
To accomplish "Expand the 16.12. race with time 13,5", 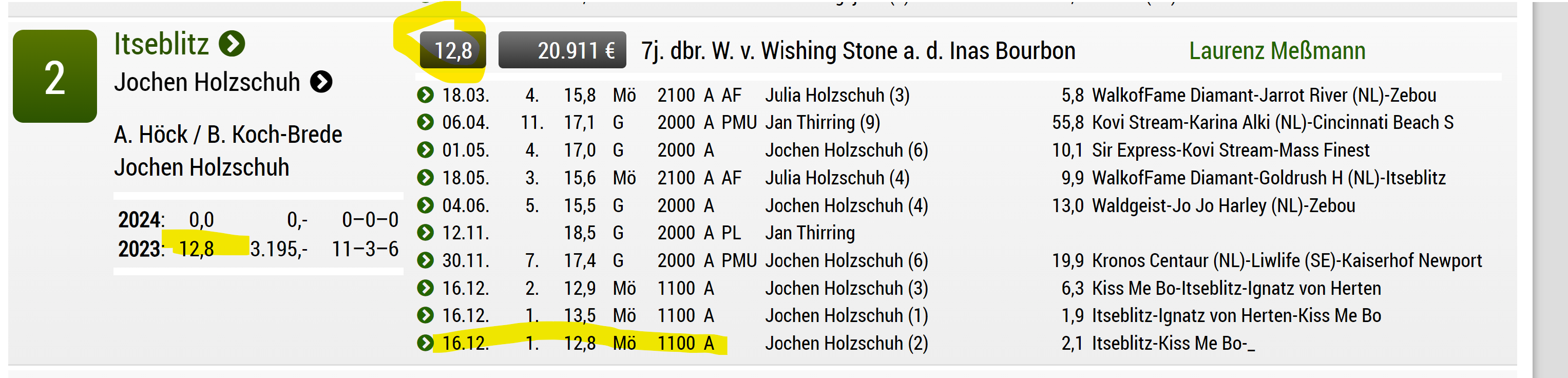I will [x=426, y=315].
